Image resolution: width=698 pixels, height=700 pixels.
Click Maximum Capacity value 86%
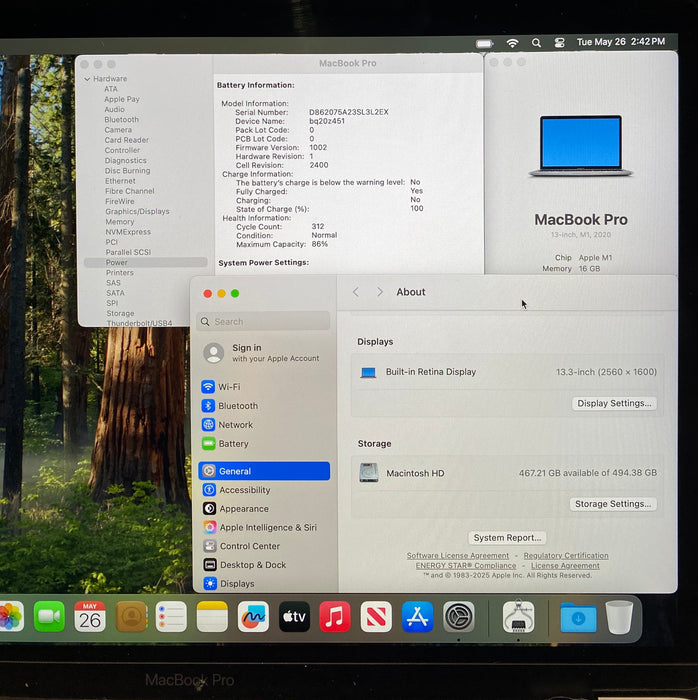320,244
